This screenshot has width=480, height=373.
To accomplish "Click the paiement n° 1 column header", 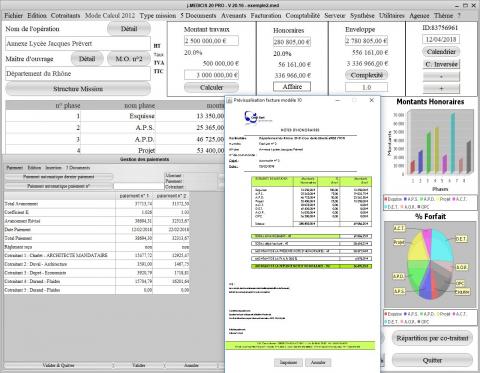I will click(134, 196).
